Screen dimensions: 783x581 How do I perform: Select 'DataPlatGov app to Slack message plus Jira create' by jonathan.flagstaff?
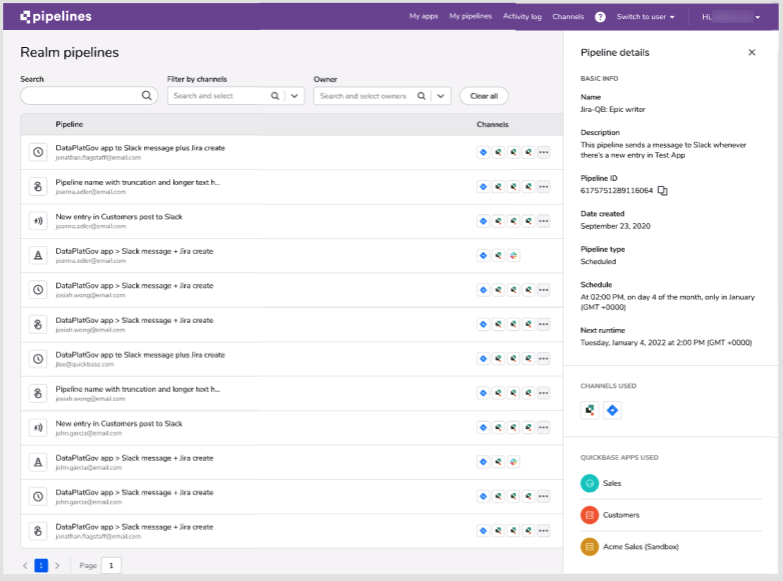[292, 152]
